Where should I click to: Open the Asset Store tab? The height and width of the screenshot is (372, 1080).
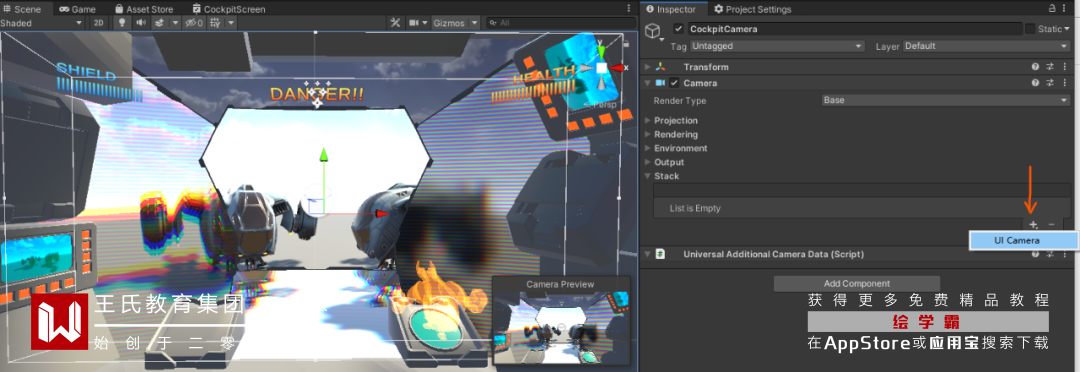pos(144,9)
